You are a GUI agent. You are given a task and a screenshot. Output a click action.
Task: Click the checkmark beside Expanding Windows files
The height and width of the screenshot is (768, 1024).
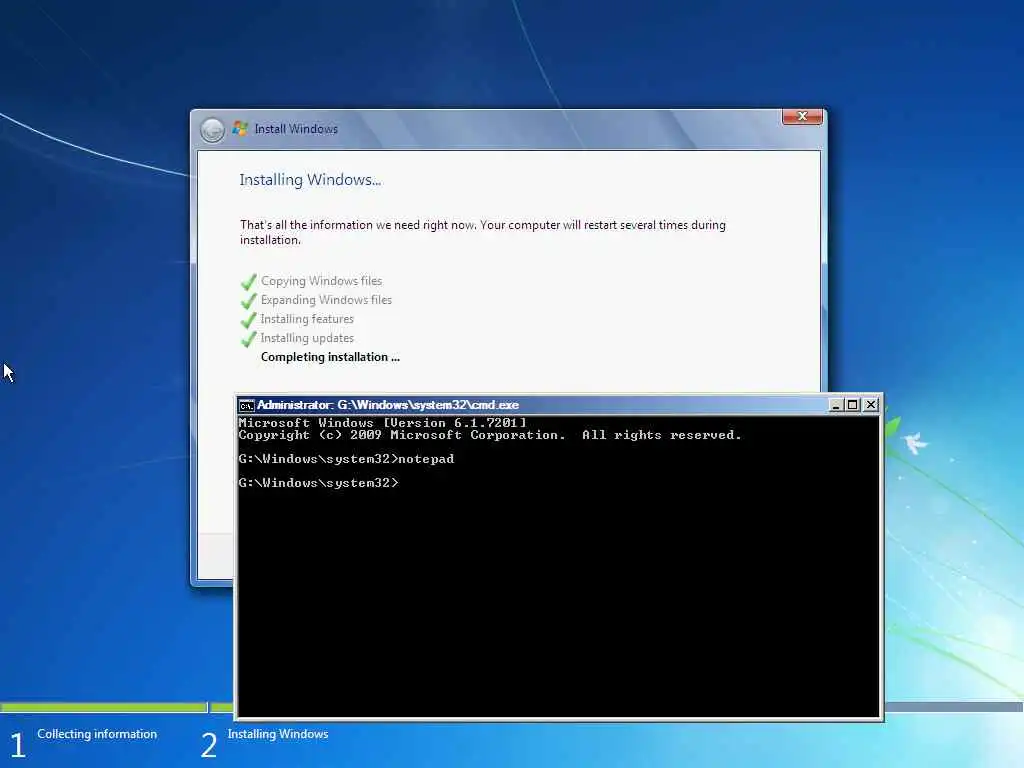tap(248, 300)
